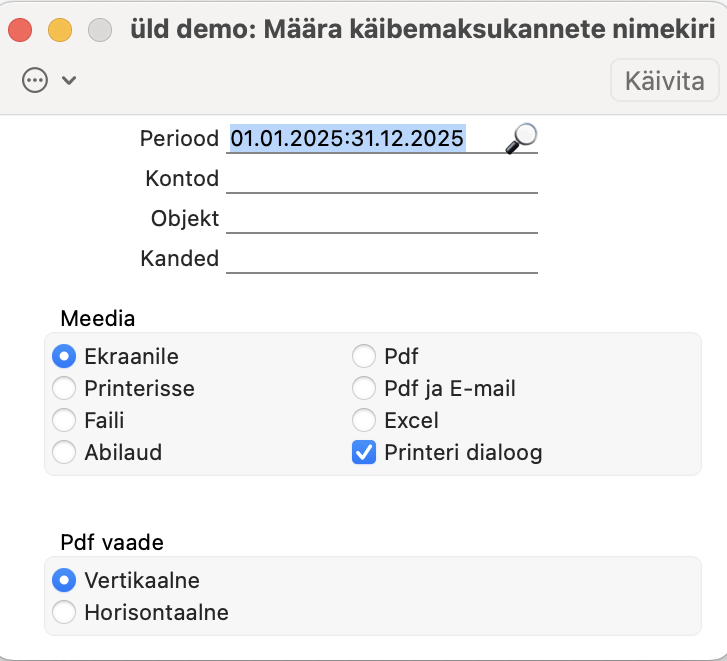Run the report with the Käivita button

pos(664,81)
